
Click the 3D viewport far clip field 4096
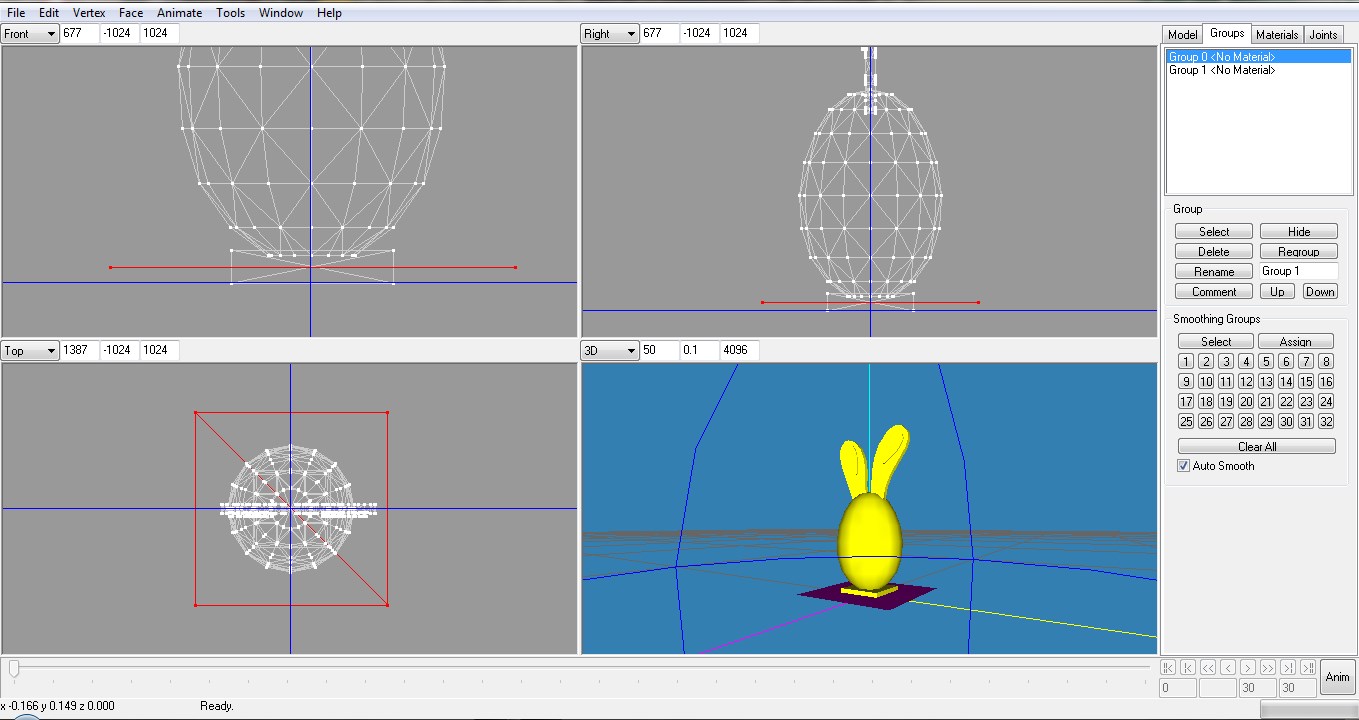tap(739, 350)
